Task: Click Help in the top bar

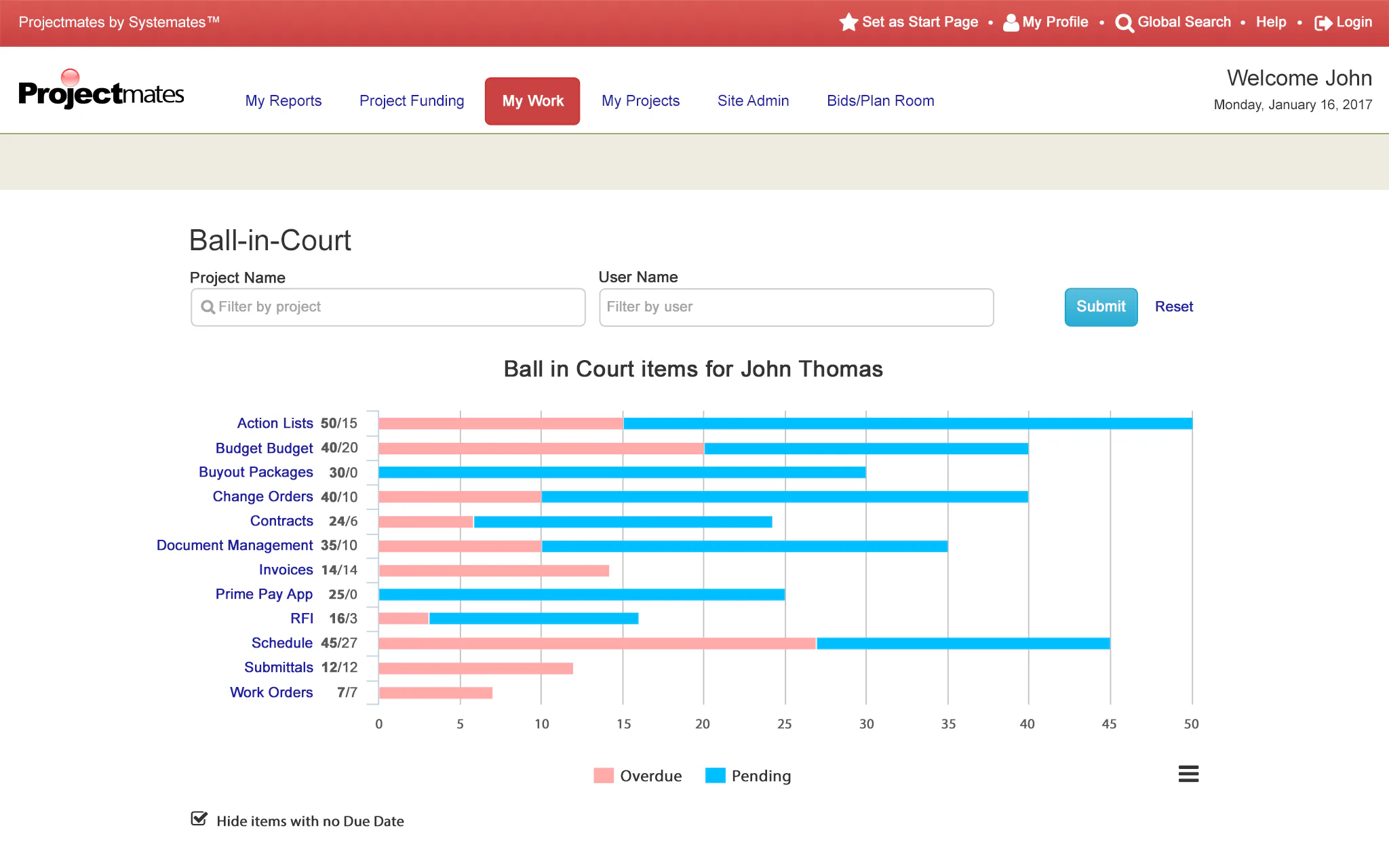Action: coord(1270,22)
